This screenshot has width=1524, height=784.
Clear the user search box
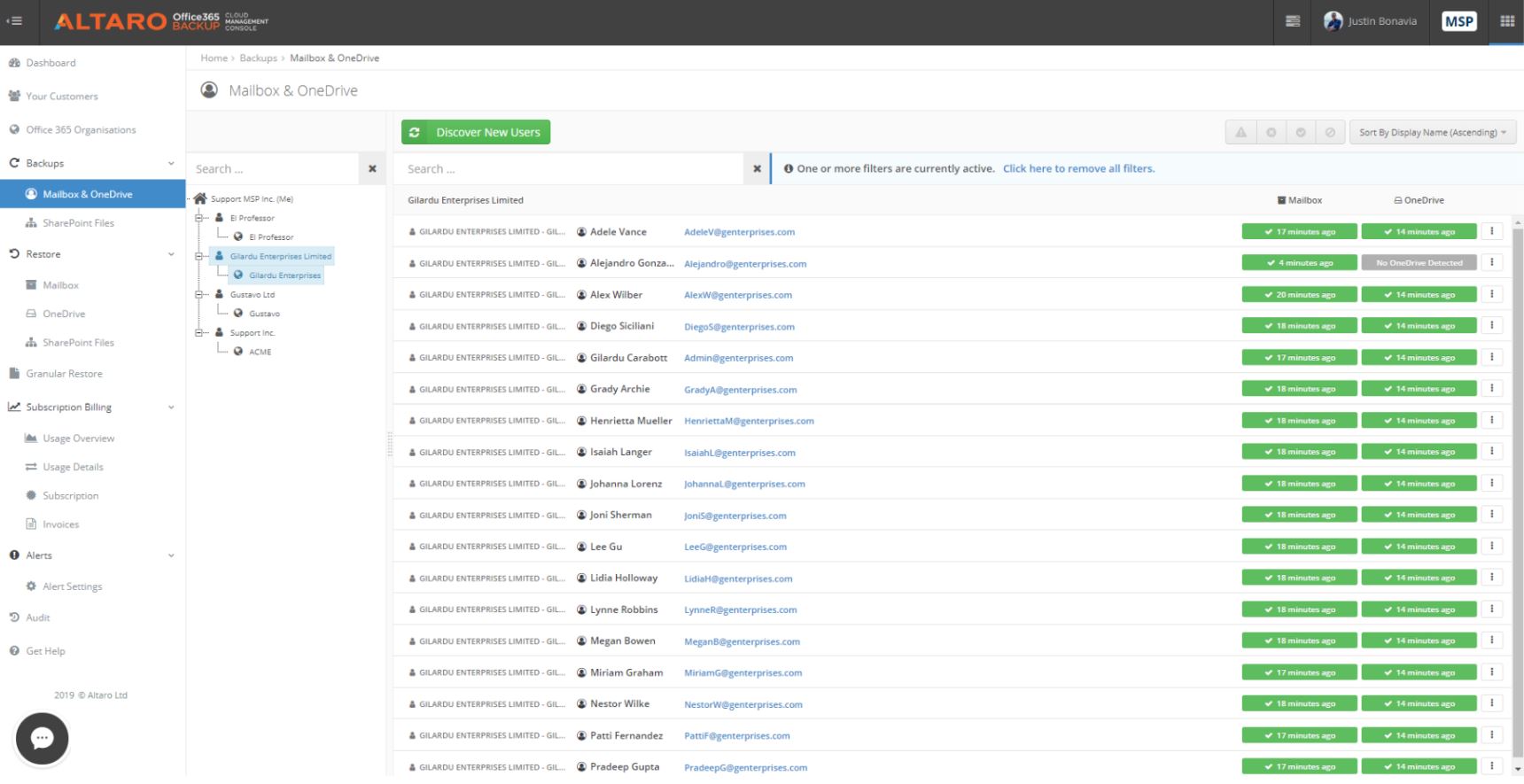[x=757, y=168]
